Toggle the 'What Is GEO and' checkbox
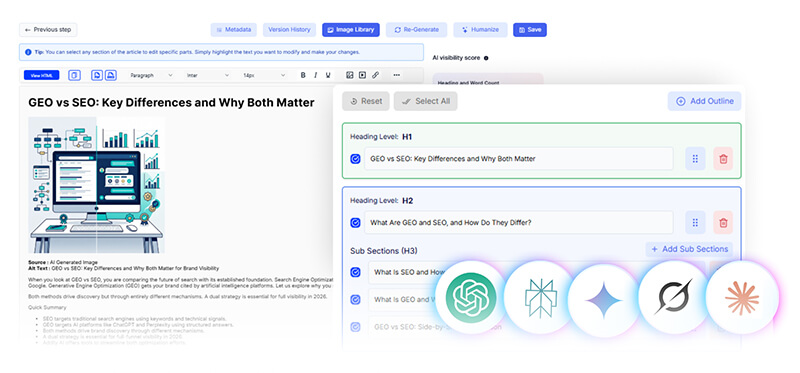 click(x=356, y=300)
